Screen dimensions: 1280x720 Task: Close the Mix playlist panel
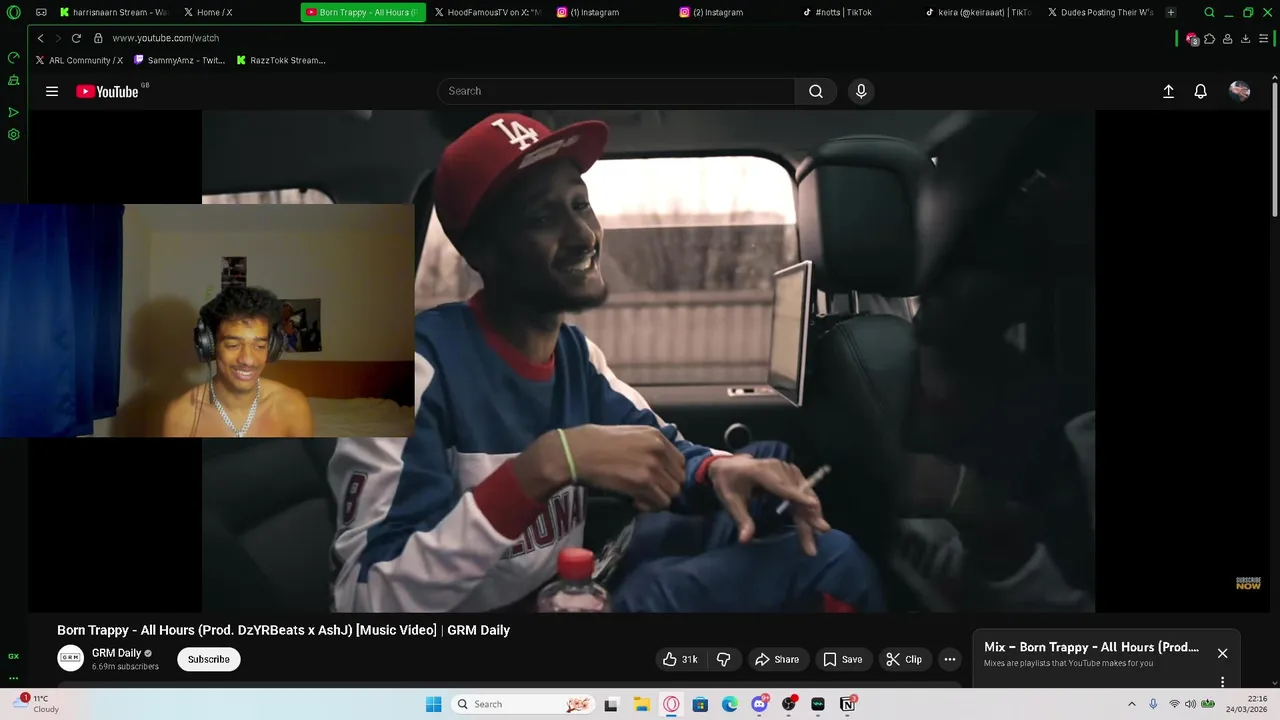[1222, 653]
